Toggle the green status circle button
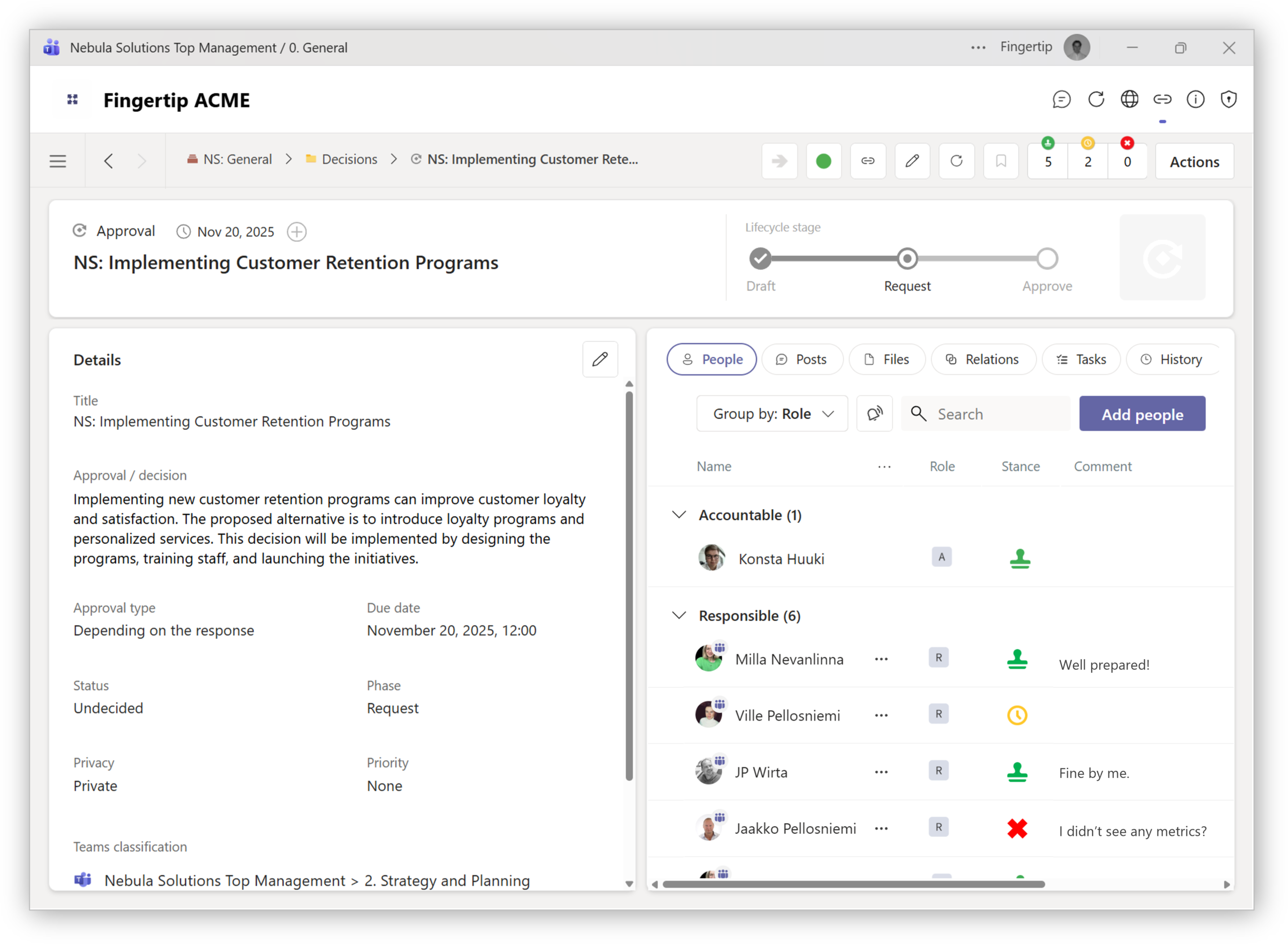This screenshot has height=944, width=1288. pyautogui.click(x=823, y=161)
